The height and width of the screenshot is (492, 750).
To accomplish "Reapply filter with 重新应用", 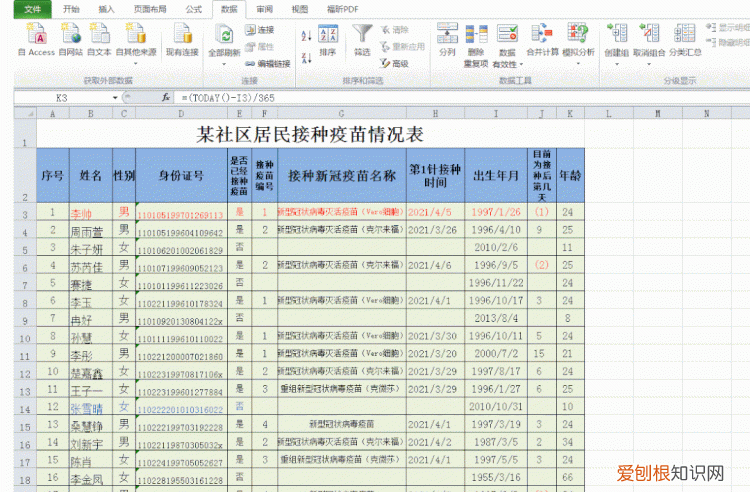I will pos(402,46).
